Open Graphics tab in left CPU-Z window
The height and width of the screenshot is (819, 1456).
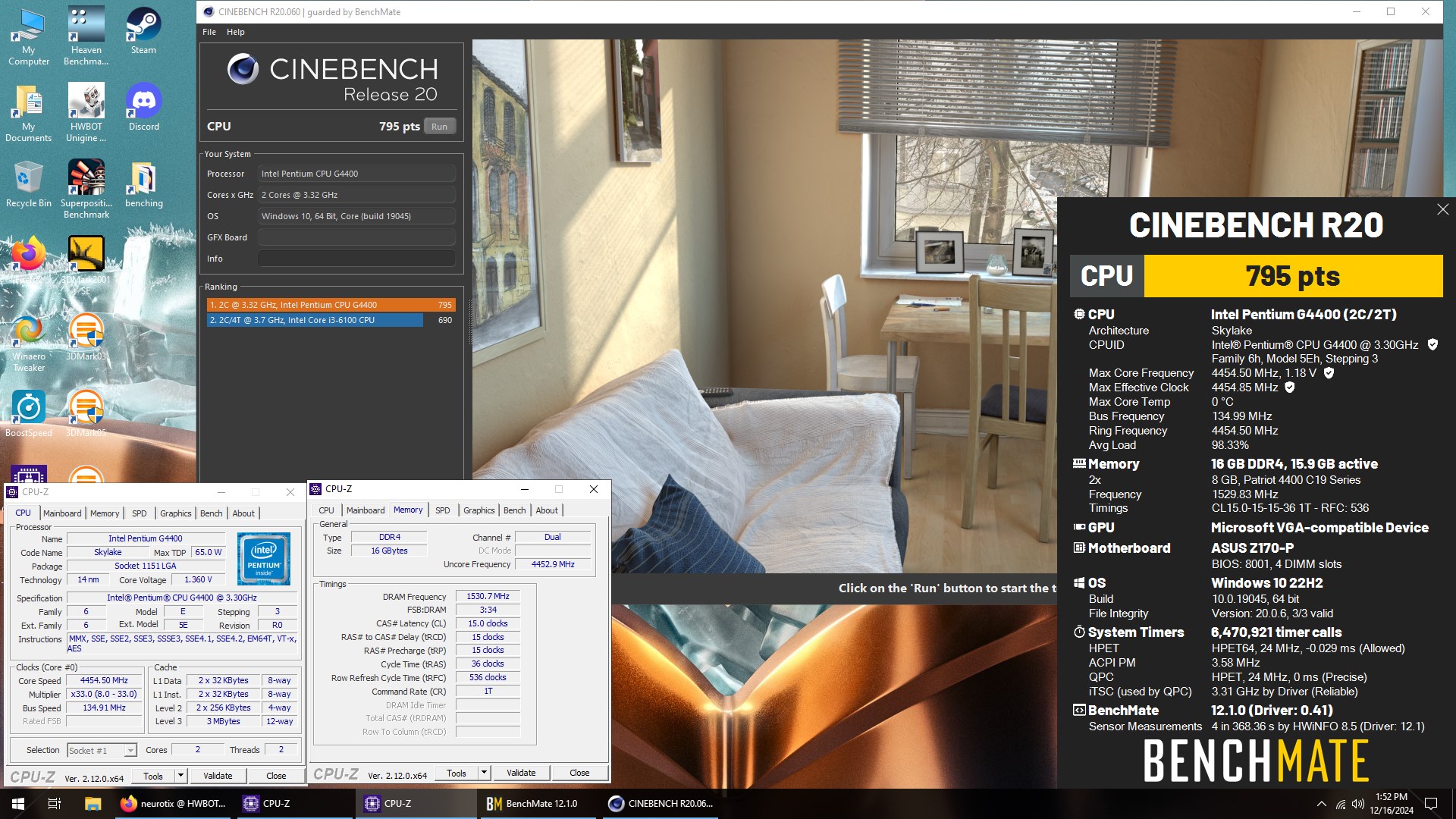tap(176, 513)
